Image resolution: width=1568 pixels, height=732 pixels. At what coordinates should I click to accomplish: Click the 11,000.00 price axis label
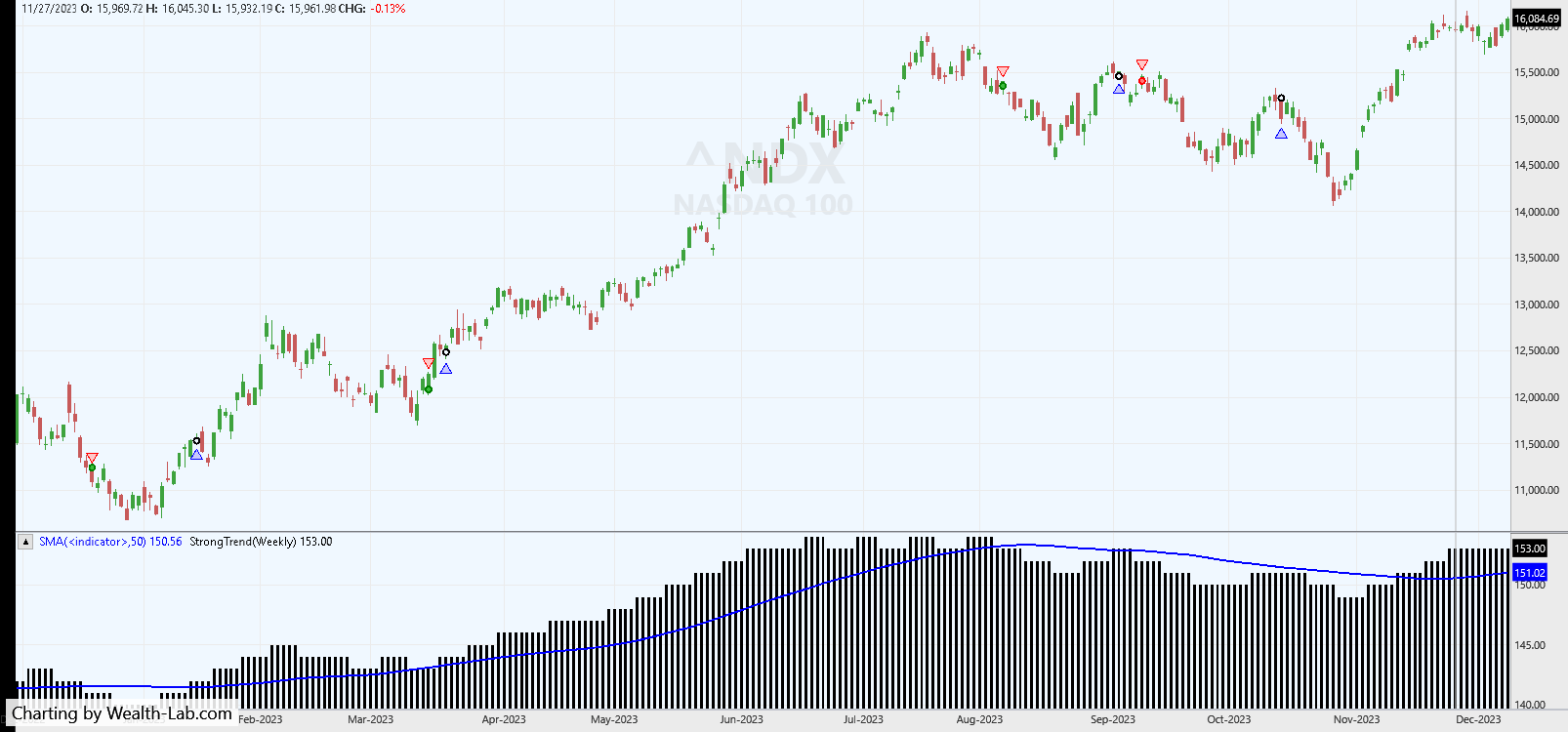1537,490
